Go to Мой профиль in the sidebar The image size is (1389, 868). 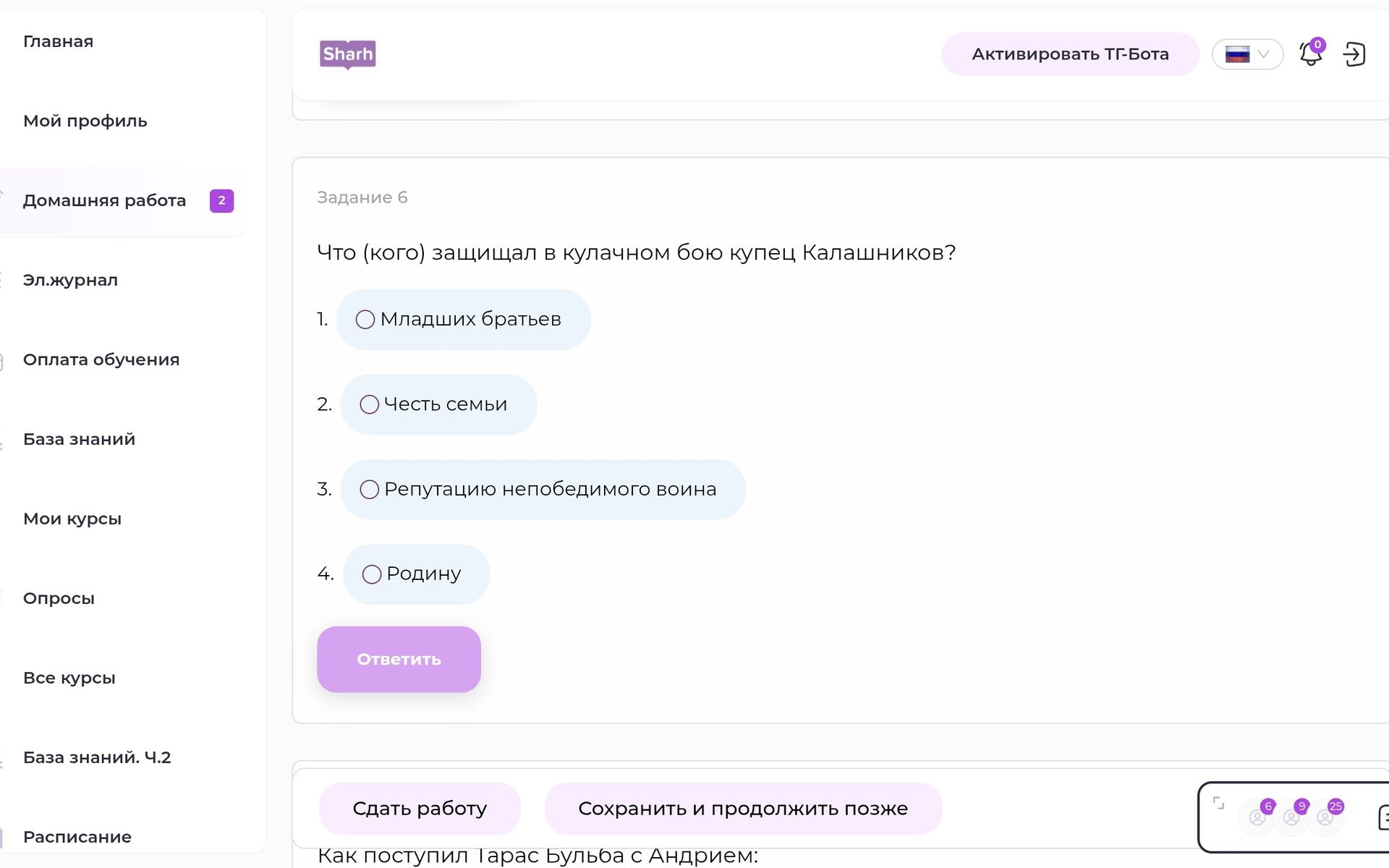click(x=85, y=121)
